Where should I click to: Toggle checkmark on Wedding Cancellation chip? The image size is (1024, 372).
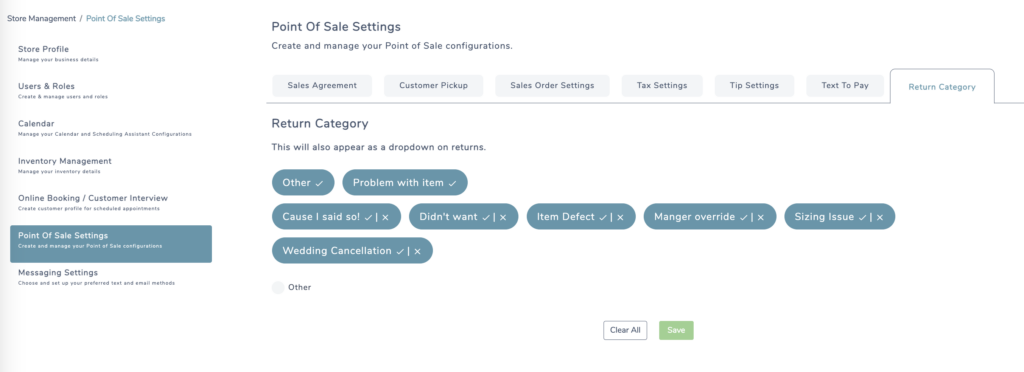pyautogui.click(x=400, y=251)
